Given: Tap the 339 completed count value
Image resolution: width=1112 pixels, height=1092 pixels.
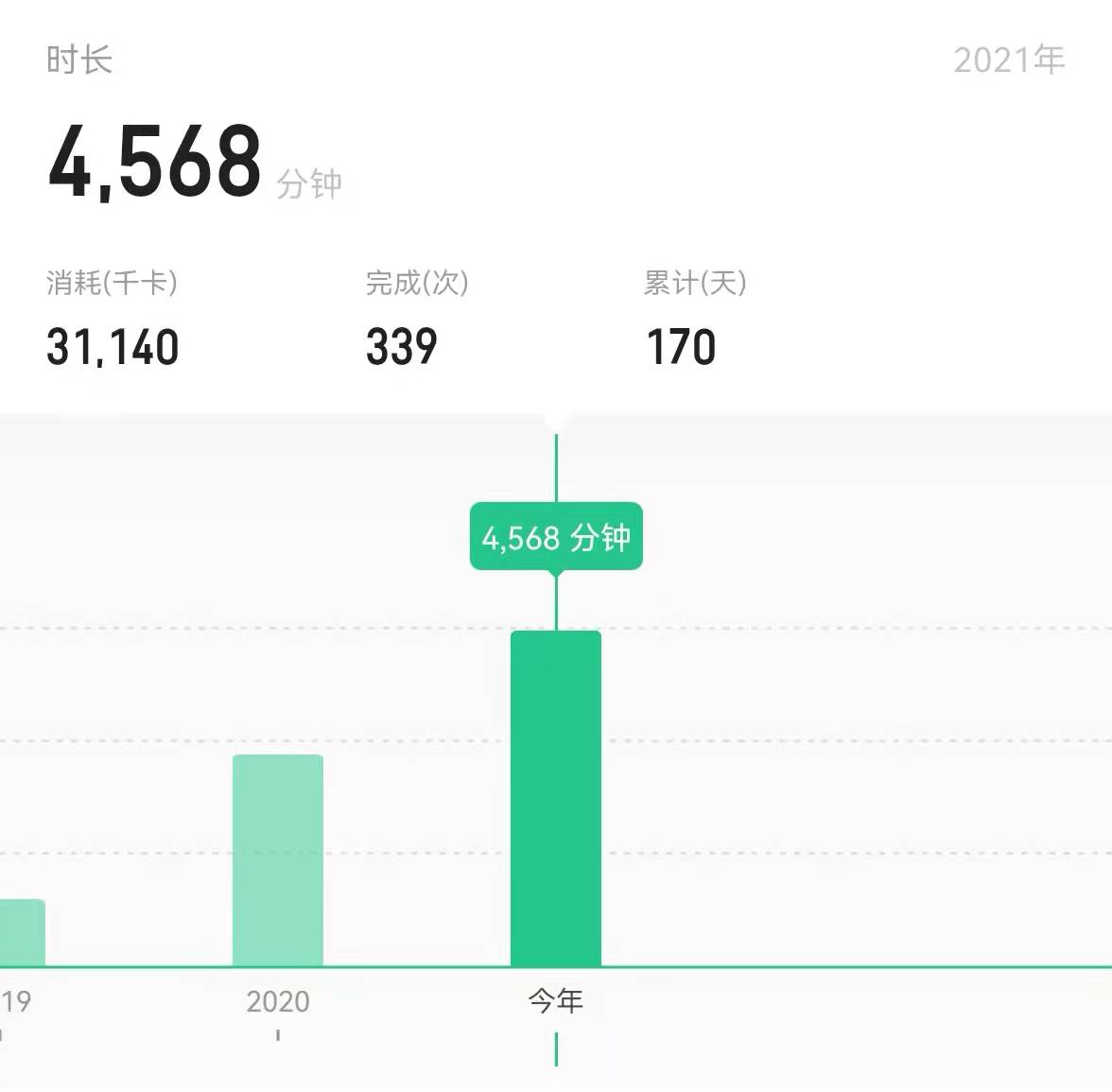Looking at the screenshot, I should coord(402,347).
